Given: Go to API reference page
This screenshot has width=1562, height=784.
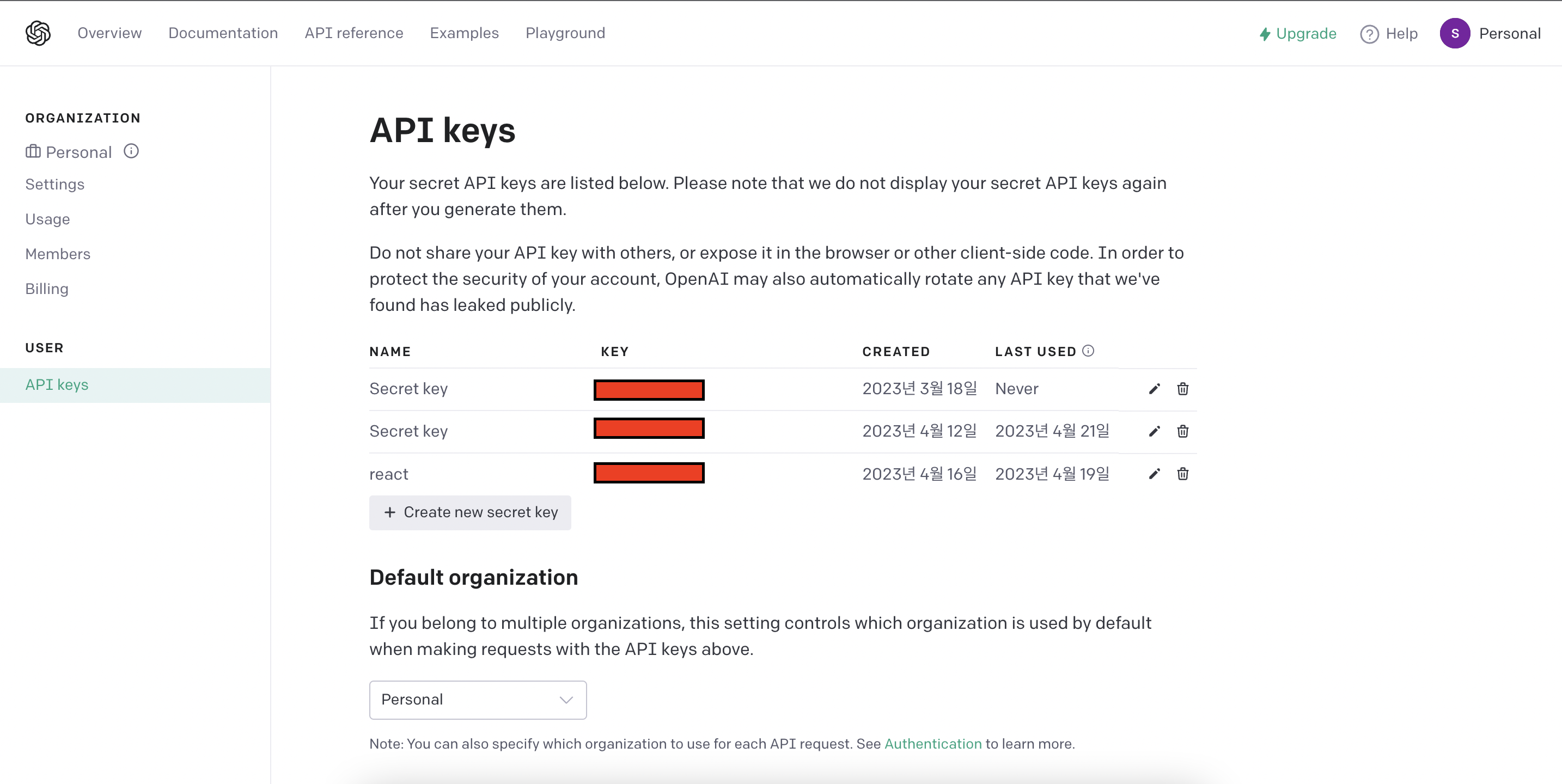Looking at the screenshot, I should click(x=353, y=33).
